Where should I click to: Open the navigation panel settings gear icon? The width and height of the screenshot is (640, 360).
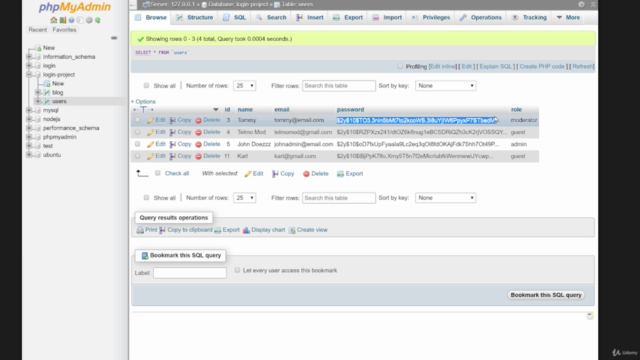(89, 20)
